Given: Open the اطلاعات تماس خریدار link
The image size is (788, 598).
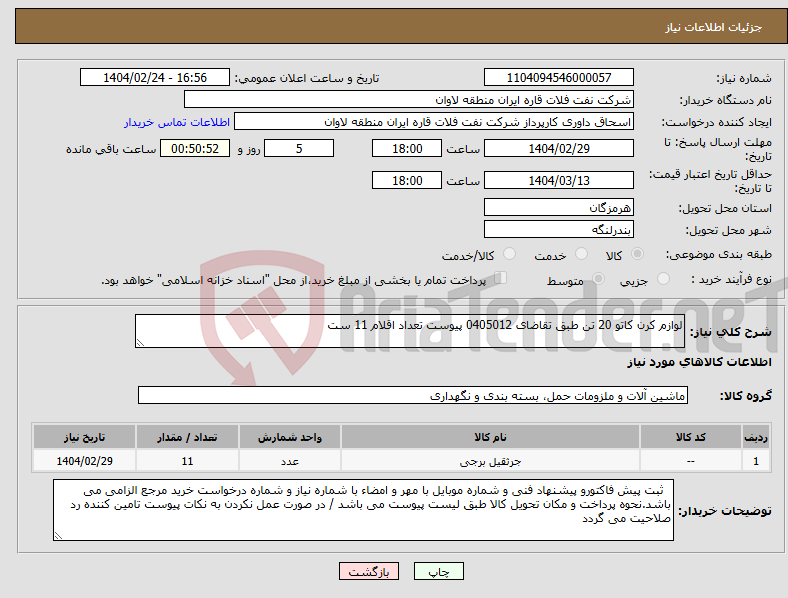Looking at the screenshot, I should (177, 122).
